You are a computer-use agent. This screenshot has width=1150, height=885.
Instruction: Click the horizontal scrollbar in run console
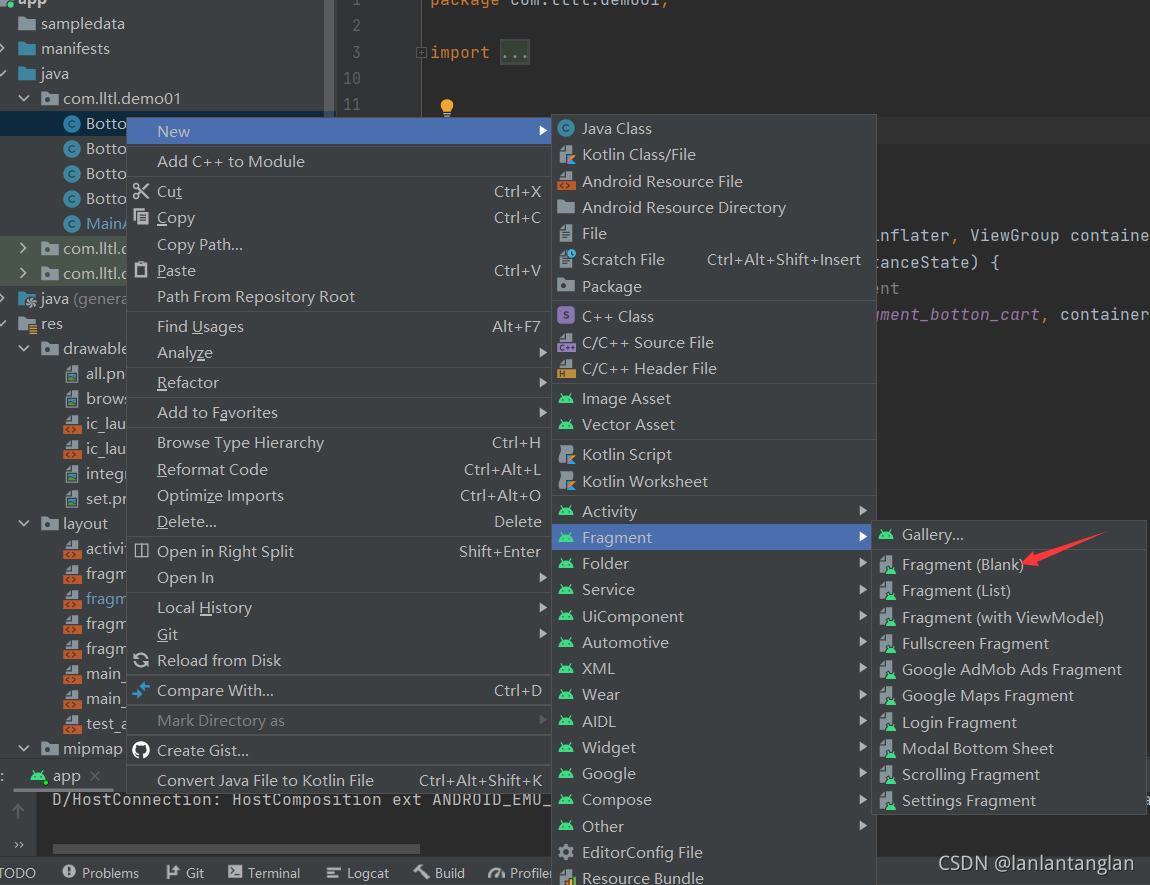pyautogui.click(x=236, y=849)
